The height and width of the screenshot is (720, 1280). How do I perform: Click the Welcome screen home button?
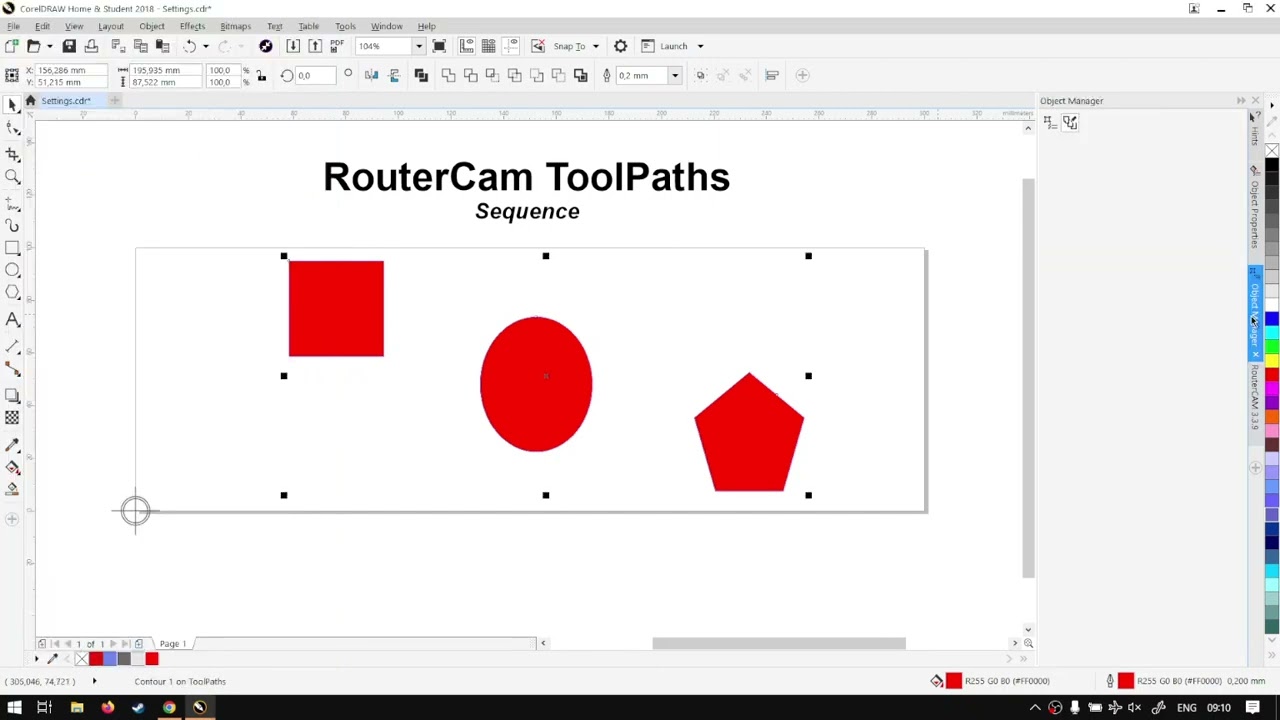point(30,100)
